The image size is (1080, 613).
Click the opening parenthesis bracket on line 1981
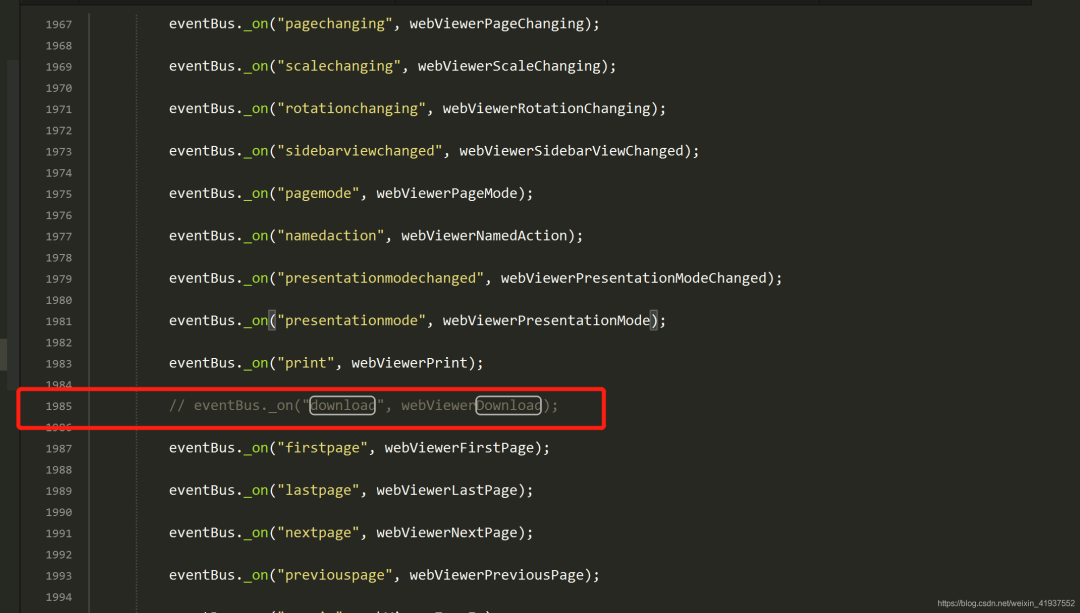(x=273, y=320)
